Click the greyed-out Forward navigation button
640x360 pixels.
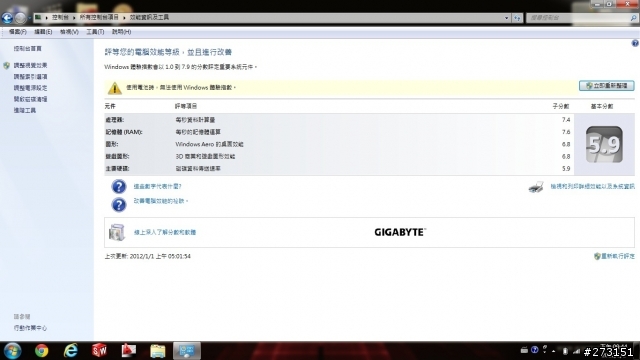coord(20,18)
